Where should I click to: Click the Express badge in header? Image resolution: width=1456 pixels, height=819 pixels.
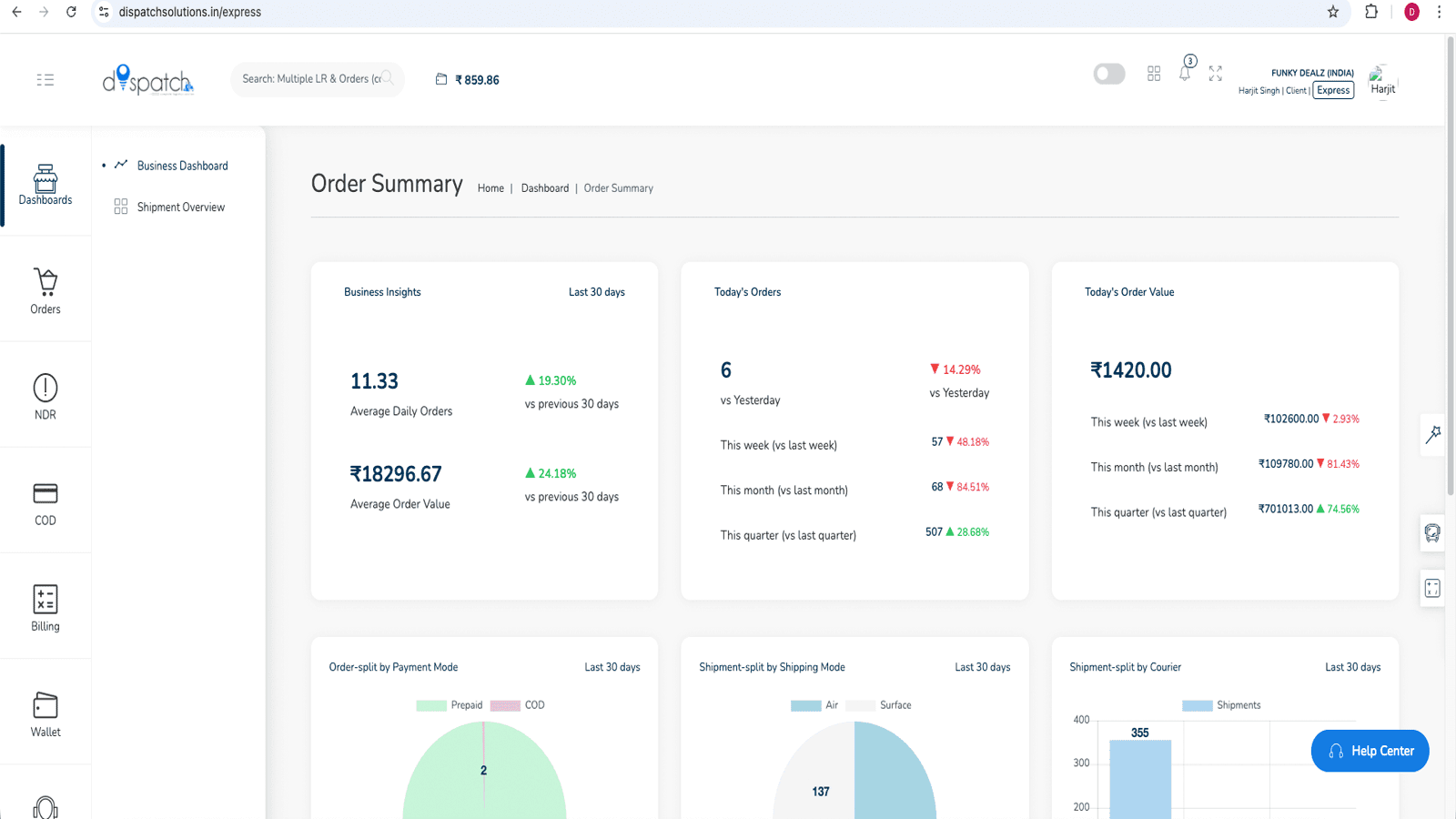click(x=1333, y=90)
